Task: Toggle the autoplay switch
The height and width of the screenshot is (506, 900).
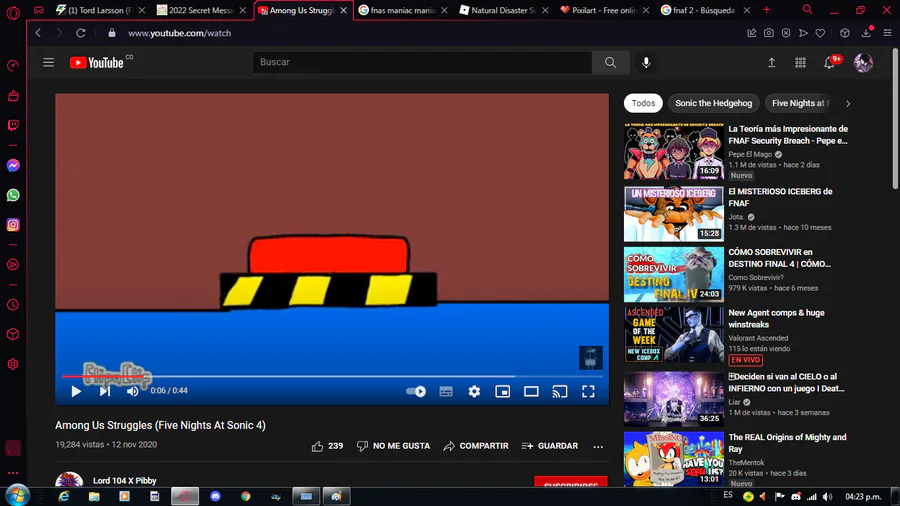Action: (x=416, y=391)
